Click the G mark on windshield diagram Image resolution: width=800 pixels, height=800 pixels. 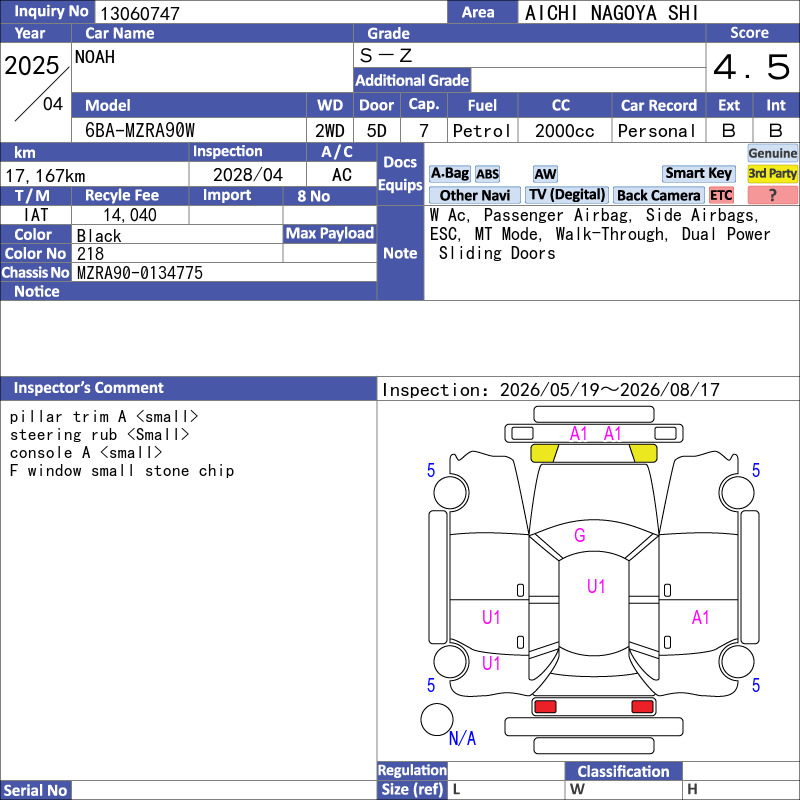(580, 536)
